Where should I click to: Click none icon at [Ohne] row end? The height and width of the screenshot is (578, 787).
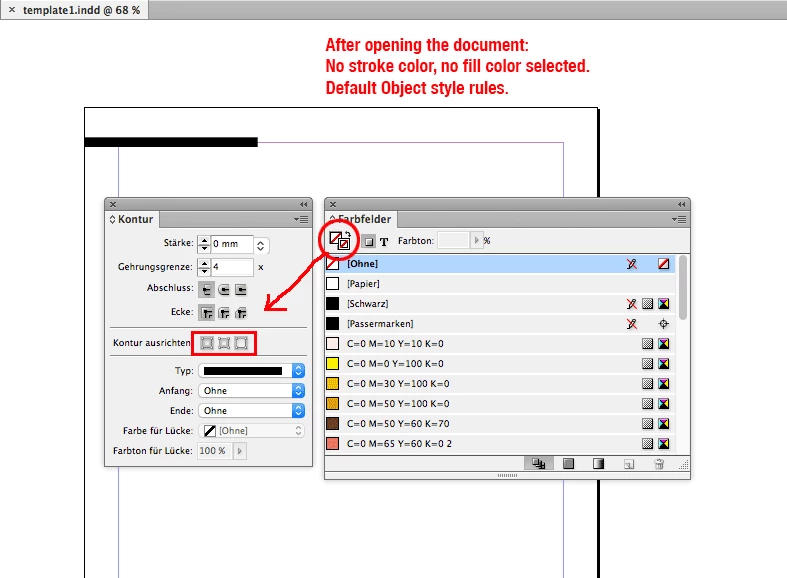pyautogui.click(x=664, y=264)
